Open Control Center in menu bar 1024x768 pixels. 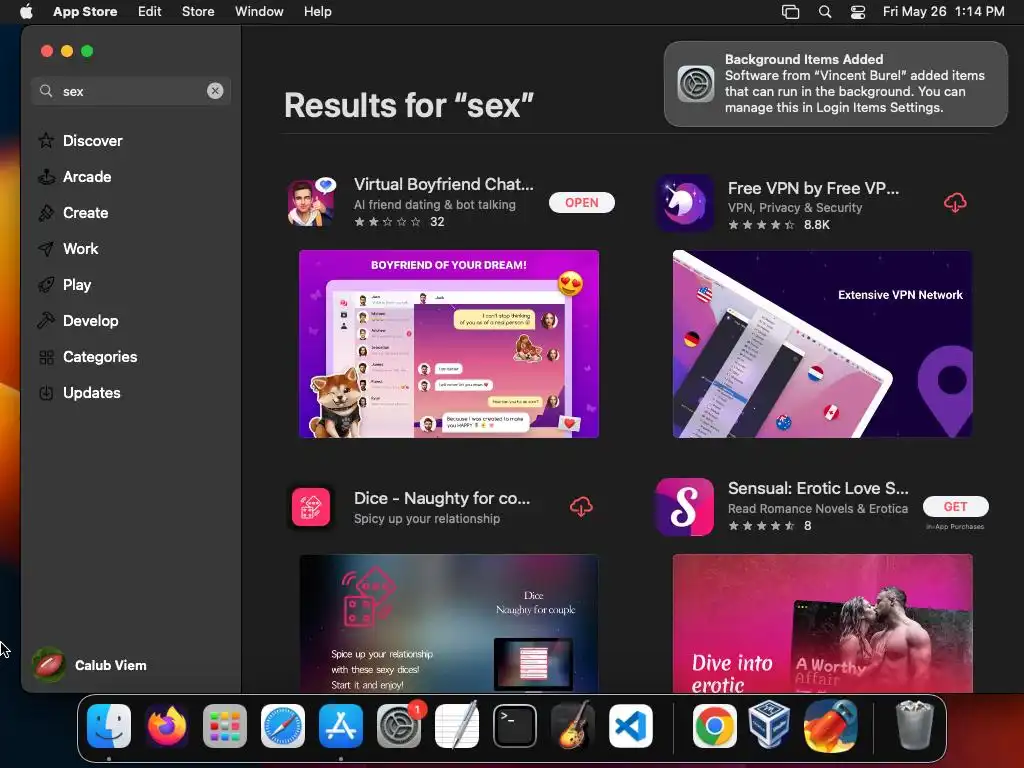[x=857, y=12]
